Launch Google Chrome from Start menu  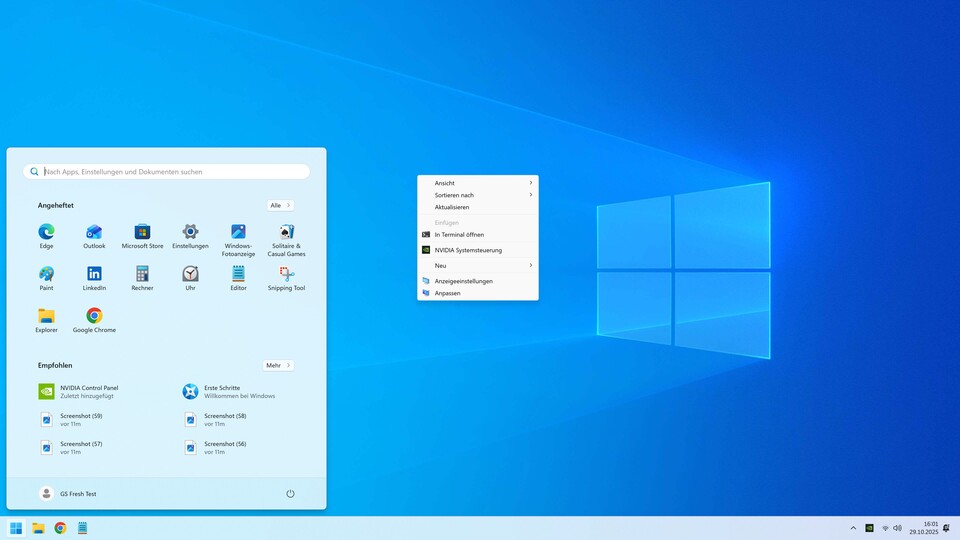[94, 320]
